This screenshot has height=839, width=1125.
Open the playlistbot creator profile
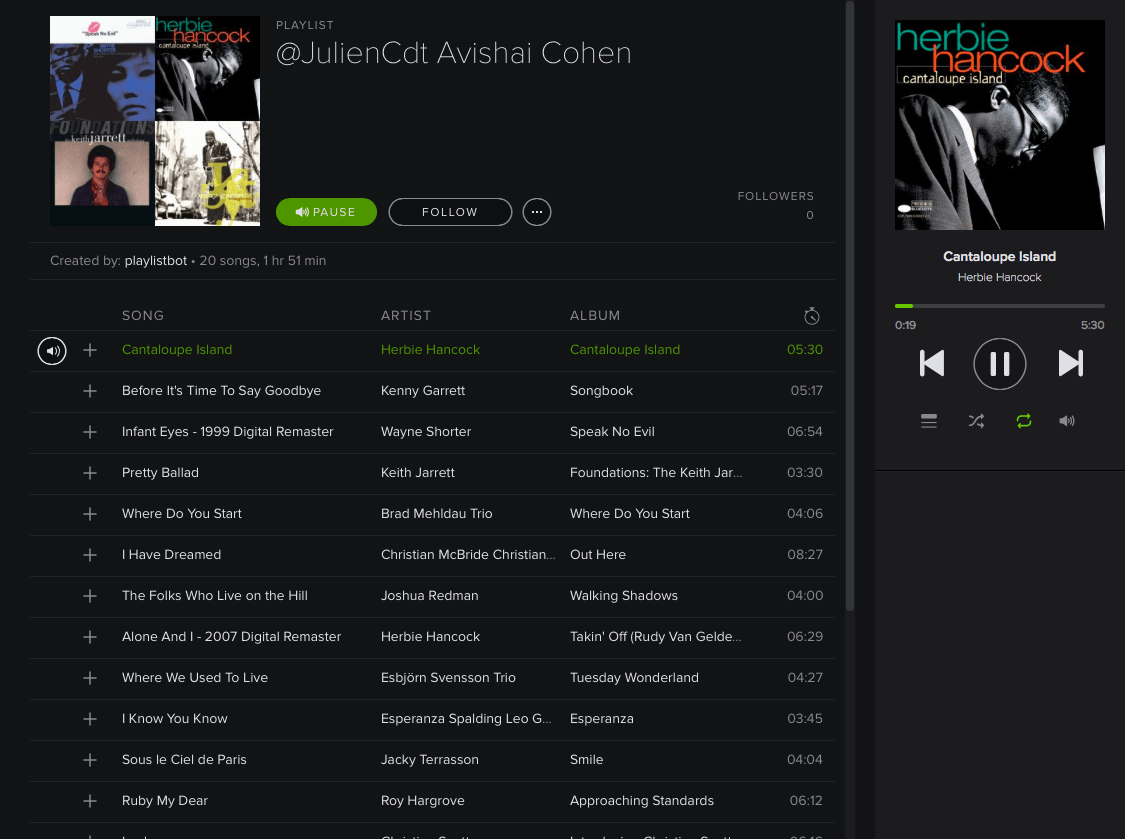(x=156, y=261)
